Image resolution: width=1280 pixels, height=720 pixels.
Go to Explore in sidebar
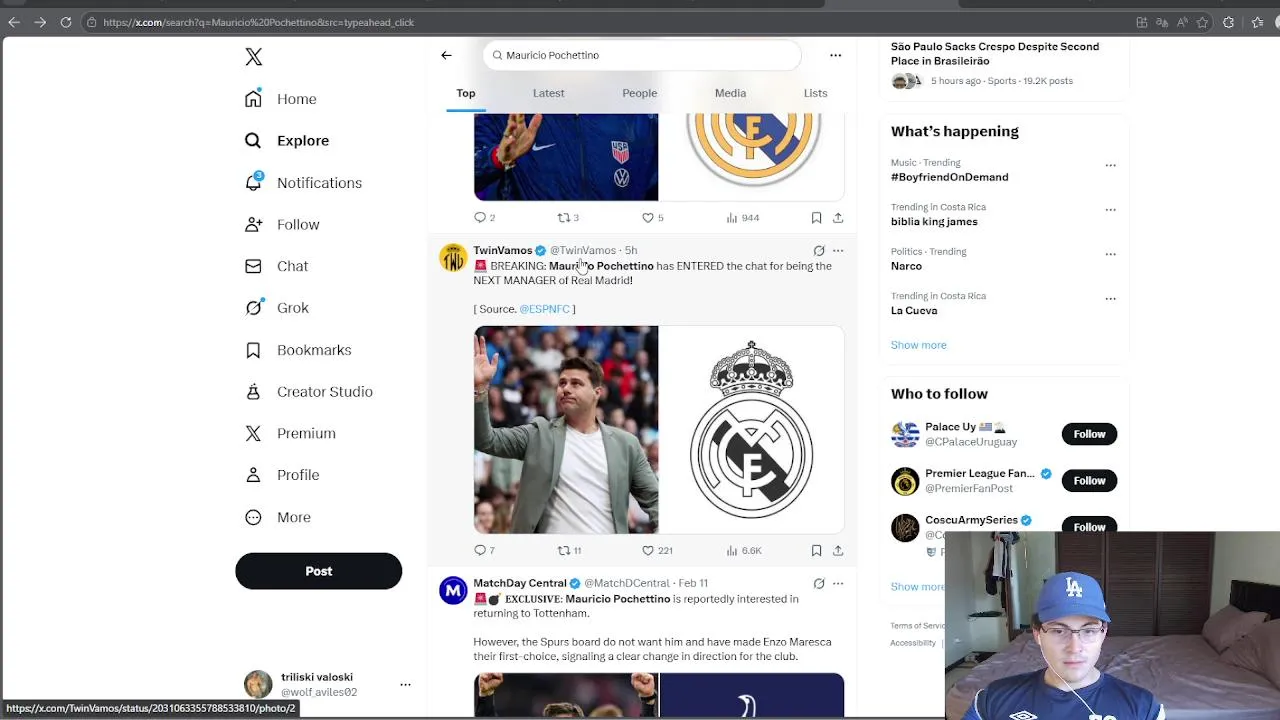coord(287,141)
